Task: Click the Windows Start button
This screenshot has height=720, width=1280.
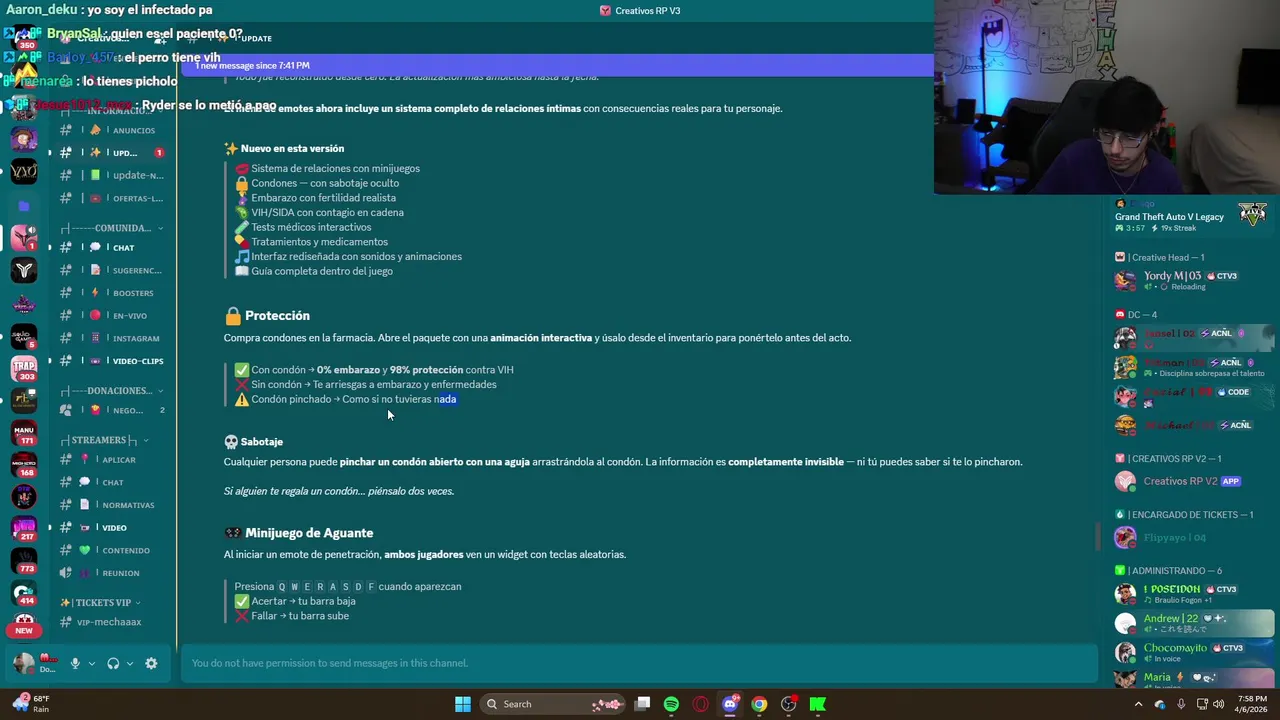Action: pos(463,704)
